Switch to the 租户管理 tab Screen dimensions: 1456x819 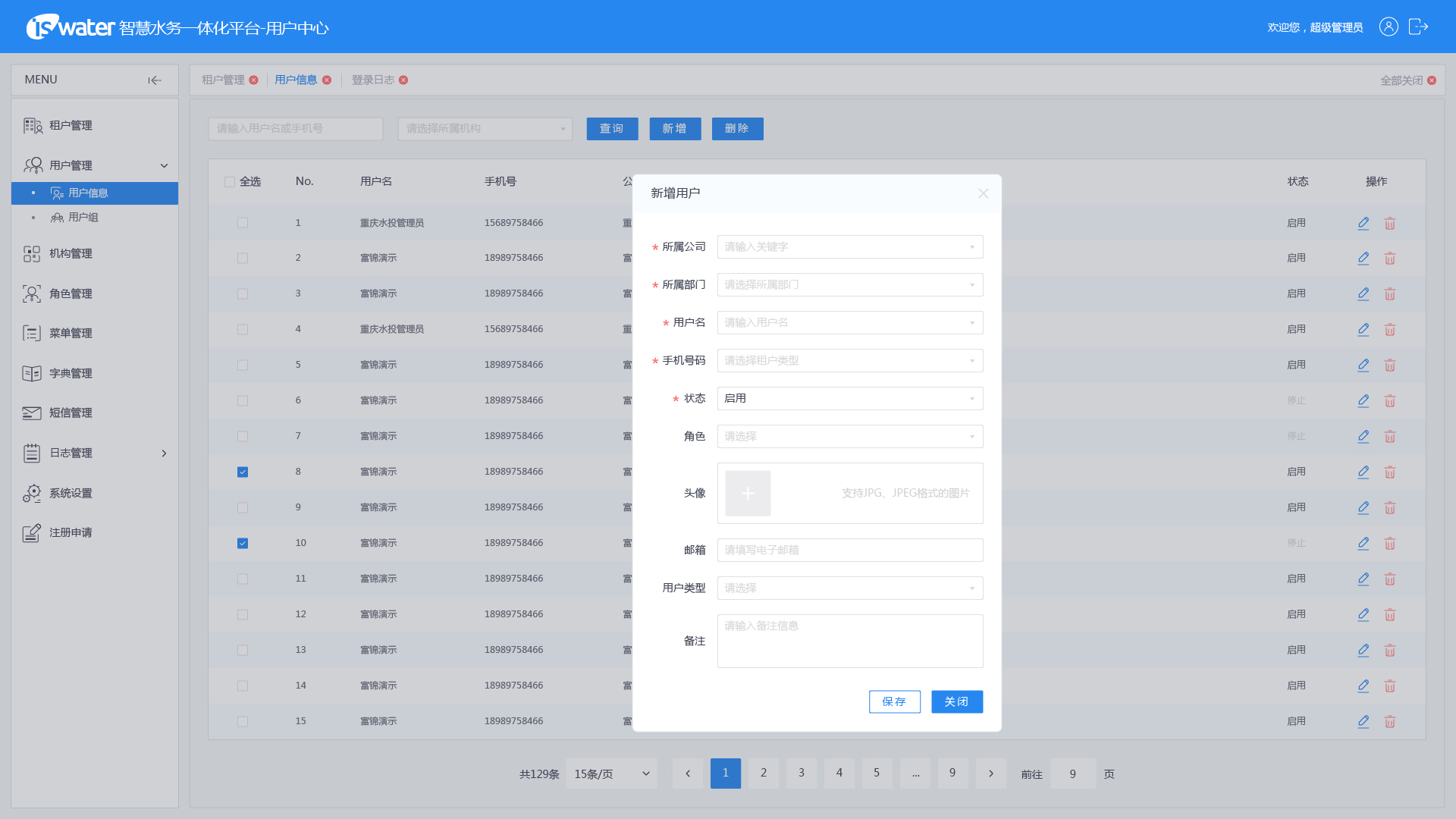pyautogui.click(x=223, y=80)
